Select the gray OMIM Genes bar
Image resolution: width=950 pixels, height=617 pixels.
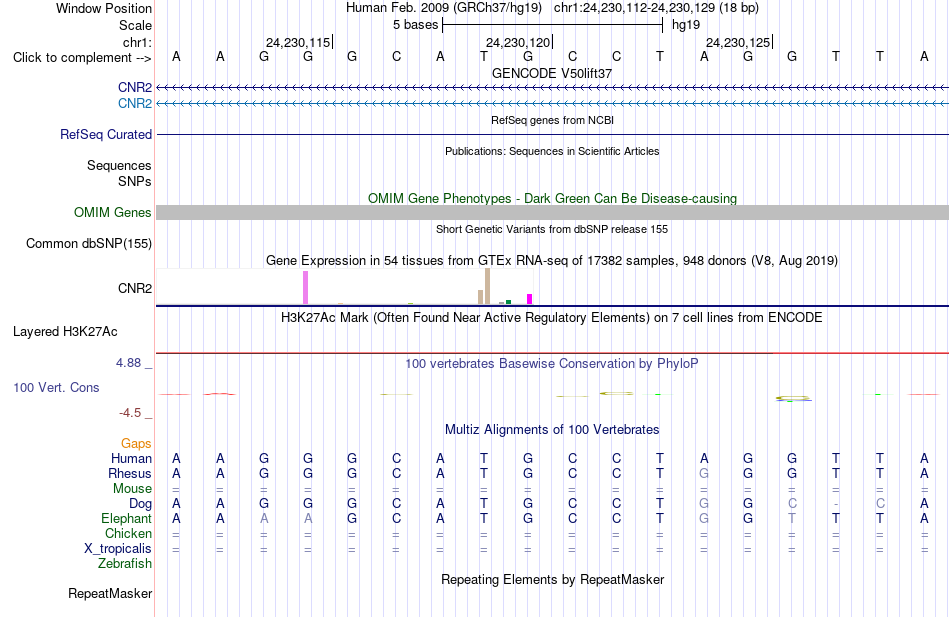[x=552, y=212]
